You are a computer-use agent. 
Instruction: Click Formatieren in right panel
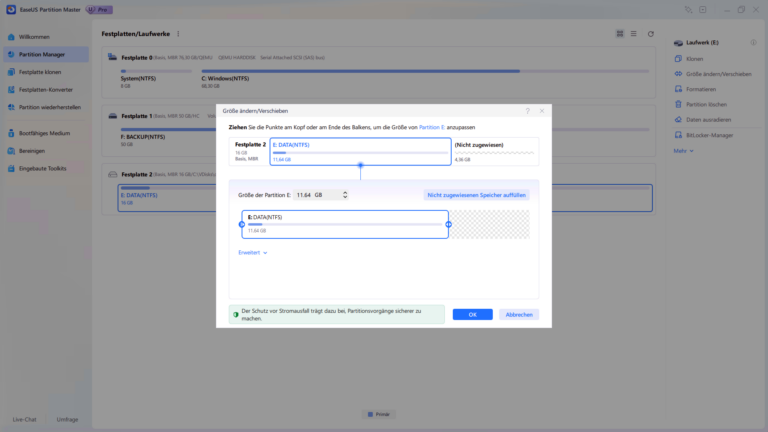701,89
